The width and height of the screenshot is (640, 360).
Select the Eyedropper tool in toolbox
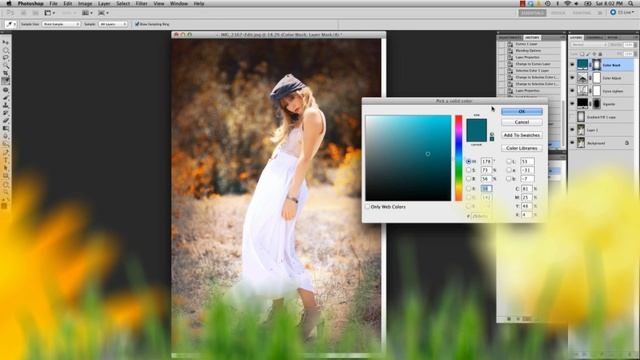6,81
